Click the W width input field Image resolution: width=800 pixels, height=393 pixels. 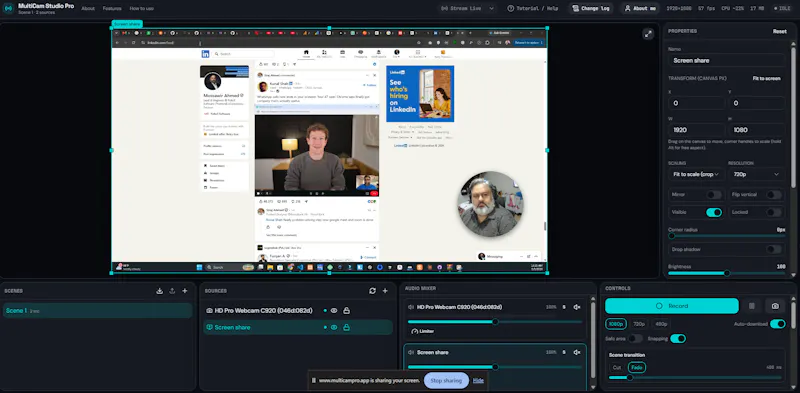click(x=696, y=130)
